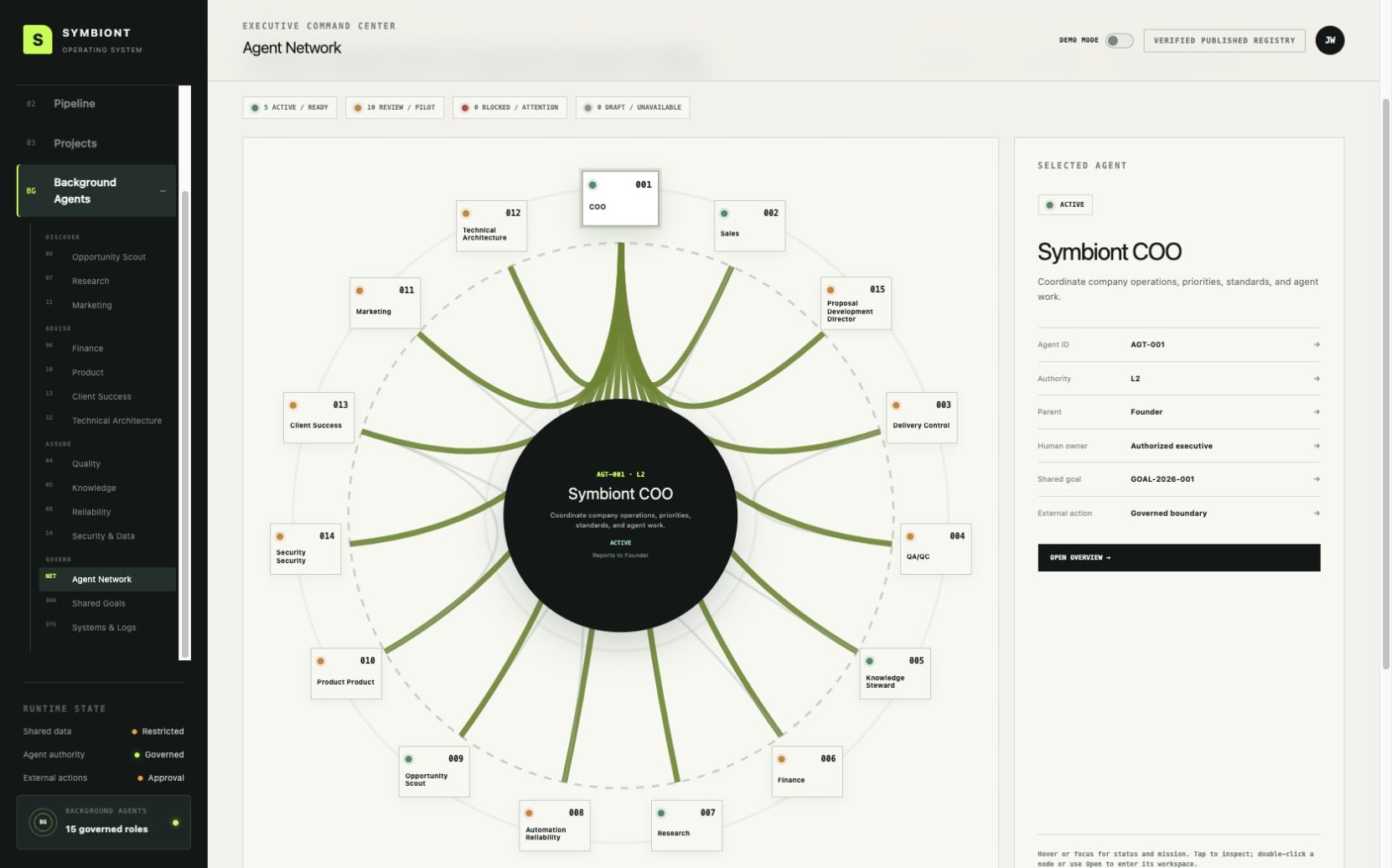Screen dimensions: 1392x868
Task: Click the central Symbiont COO hub
Action: [x=620, y=515]
